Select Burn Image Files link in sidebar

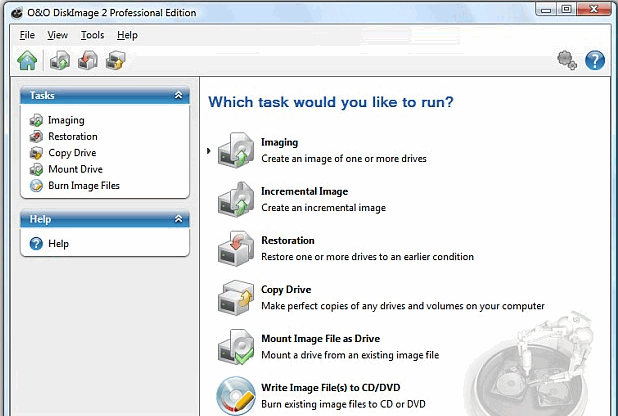pyautogui.click(x=84, y=186)
